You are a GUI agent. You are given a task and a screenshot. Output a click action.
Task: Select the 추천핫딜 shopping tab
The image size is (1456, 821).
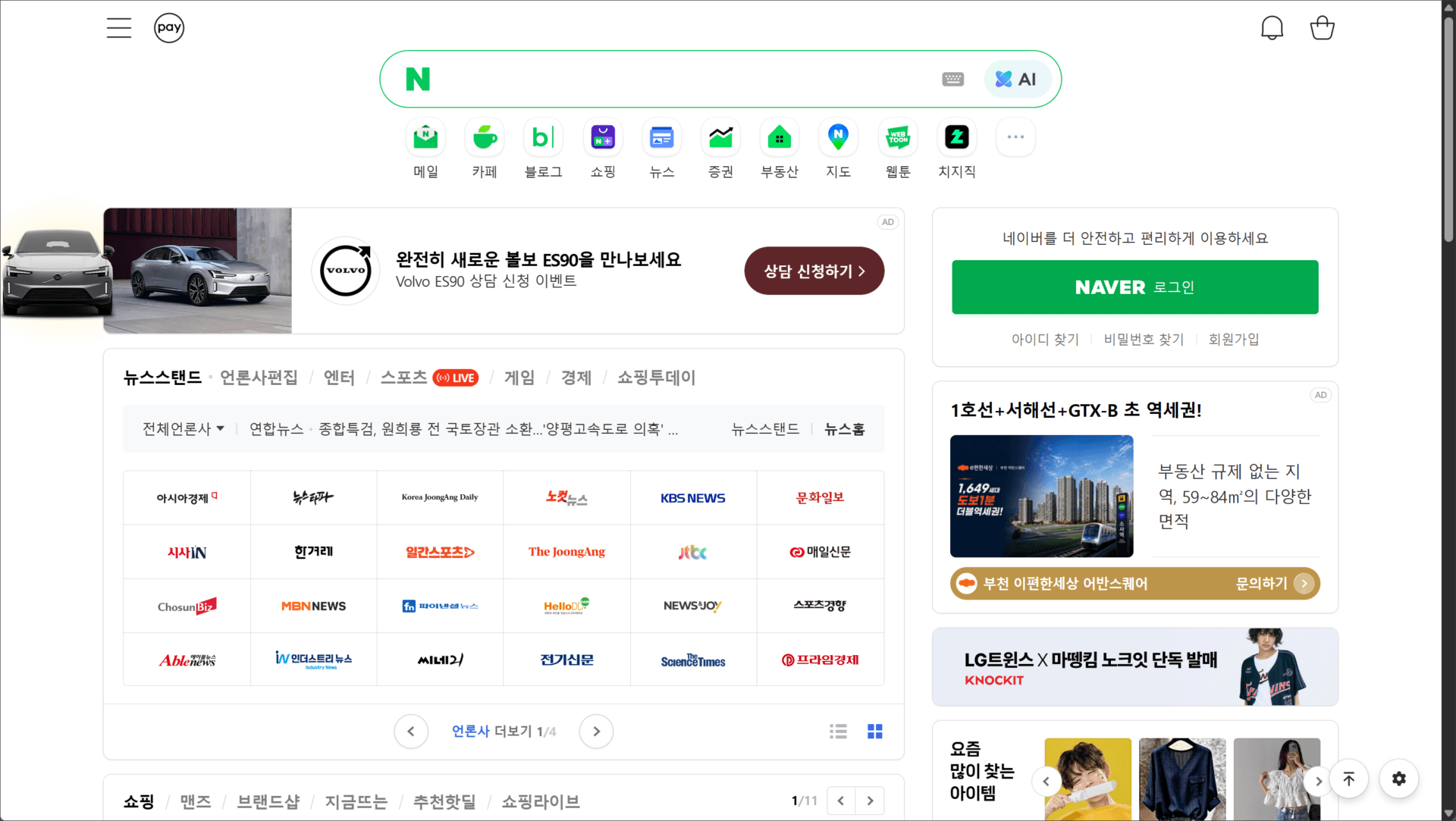[x=444, y=801]
